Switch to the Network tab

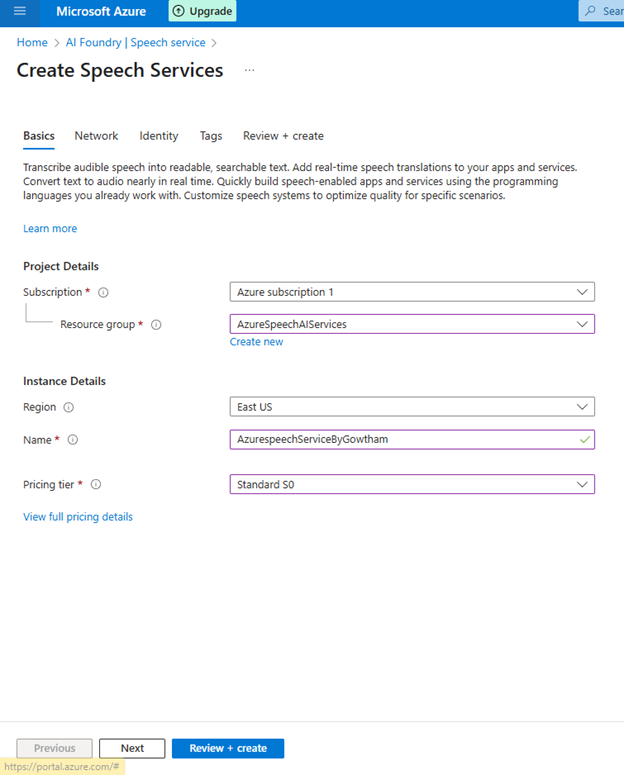click(96, 136)
